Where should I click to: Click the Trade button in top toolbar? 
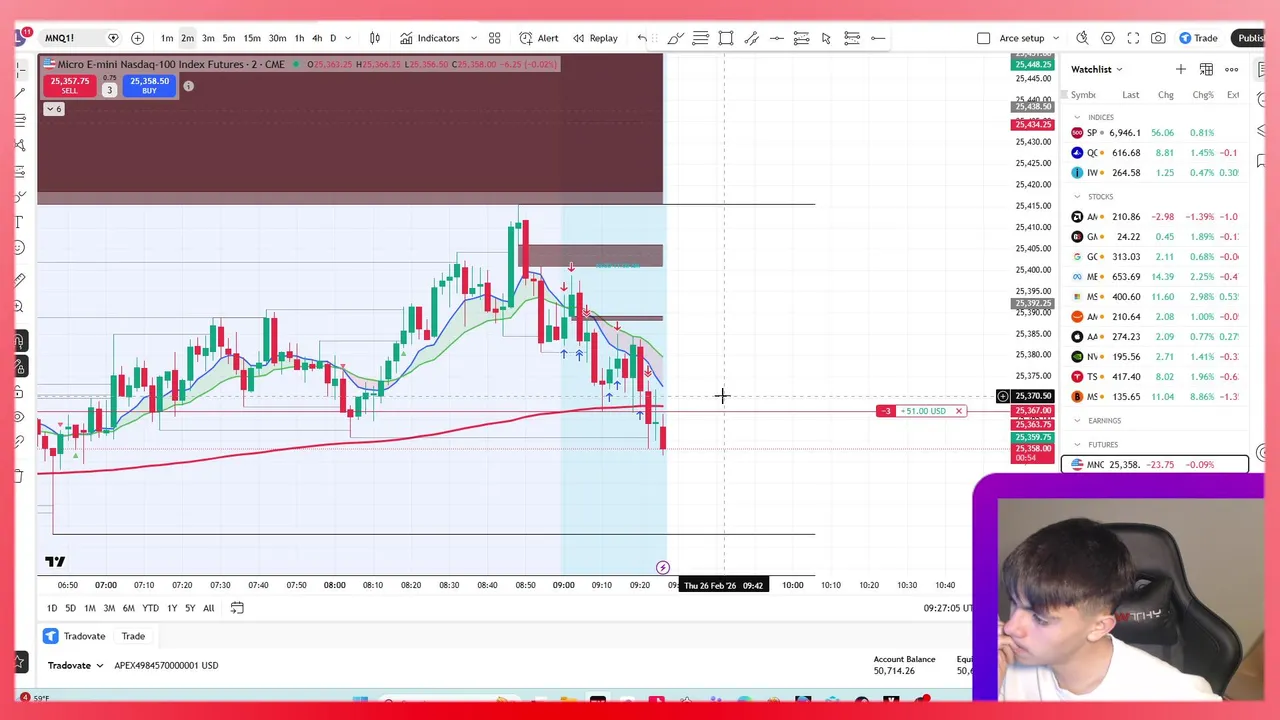tap(1198, 38)
